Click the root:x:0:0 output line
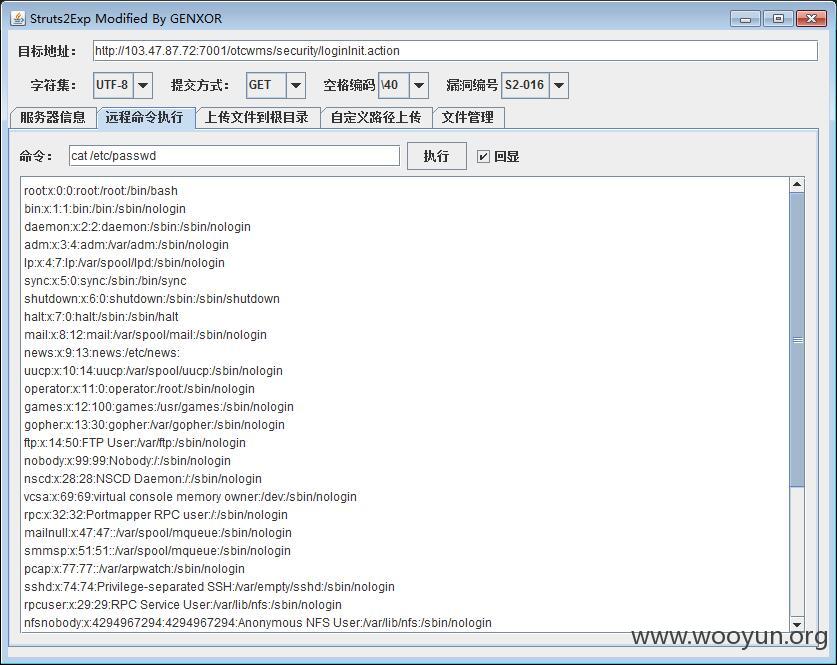Image resolution: width=837 pixels, height=665 pixels. point(101,191)
